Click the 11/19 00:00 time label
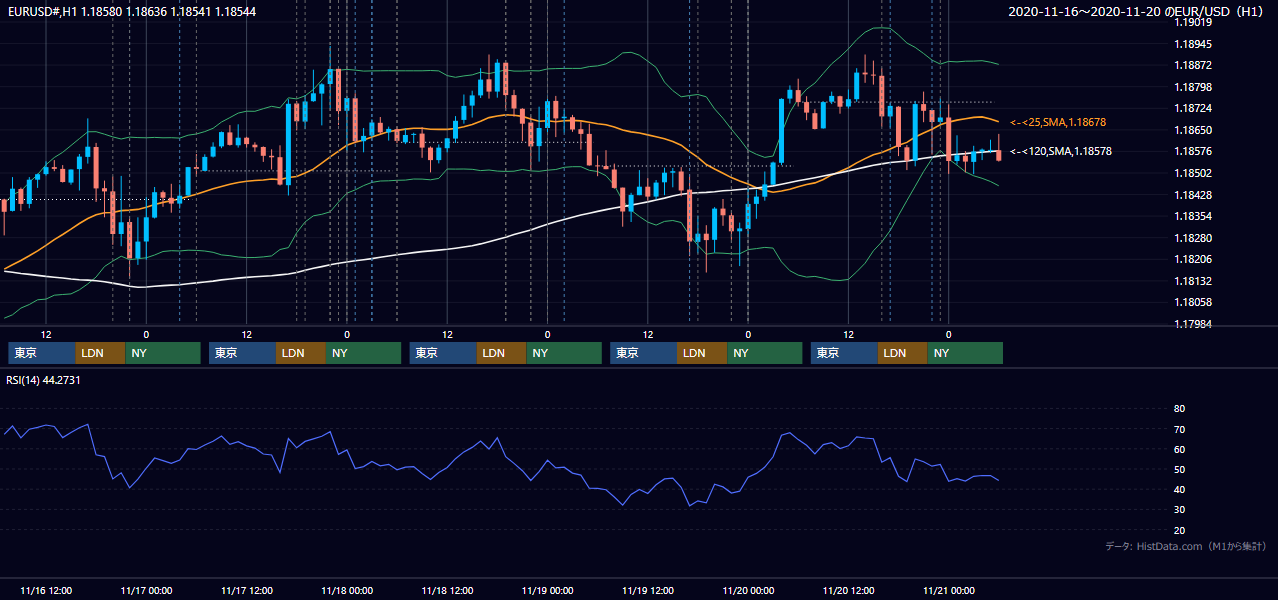The width and height of the screenshot is (1278, 600). click(x=548, y=590)
